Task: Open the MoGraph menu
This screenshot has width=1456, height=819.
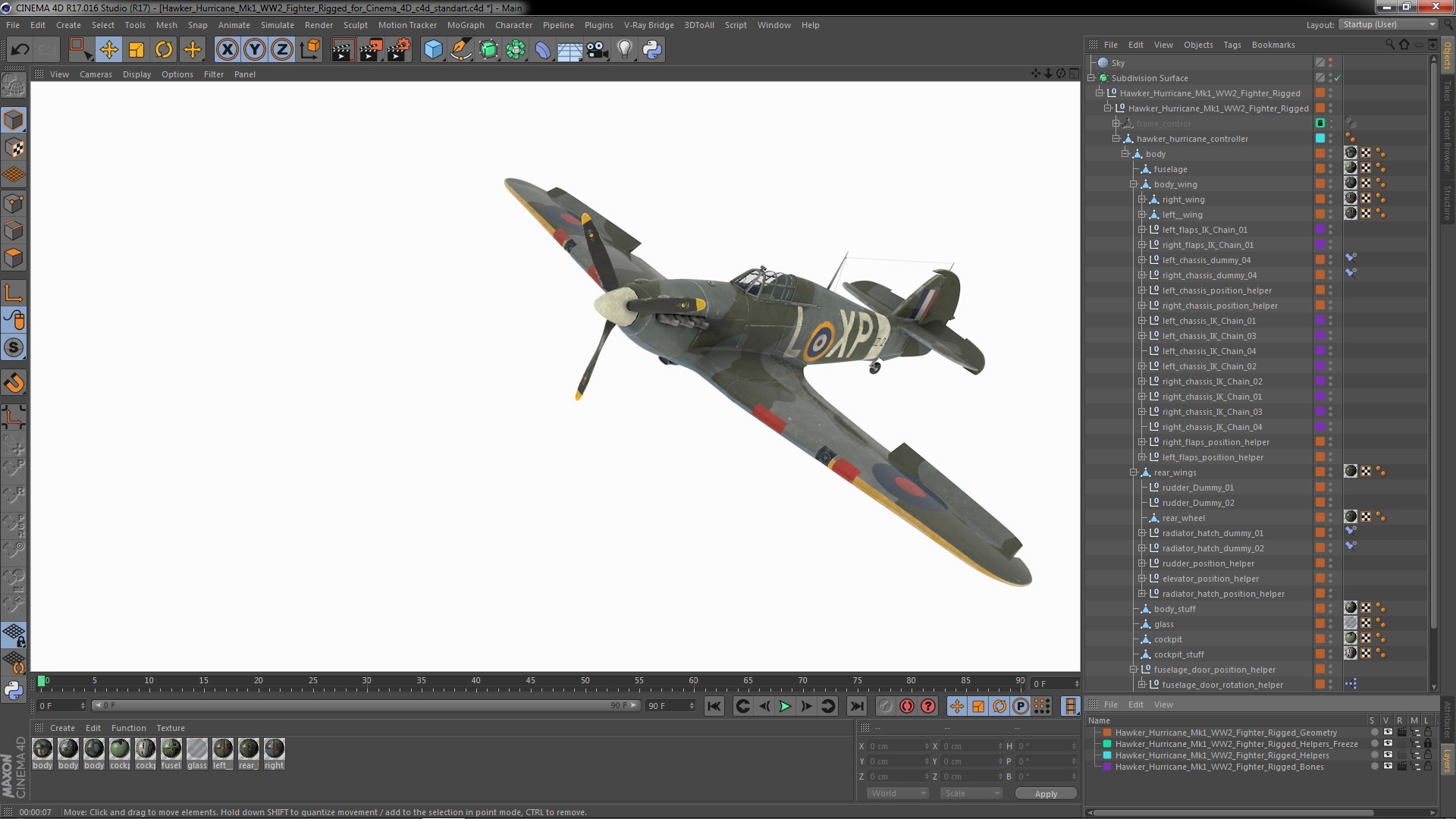Action: pos(465,25)
